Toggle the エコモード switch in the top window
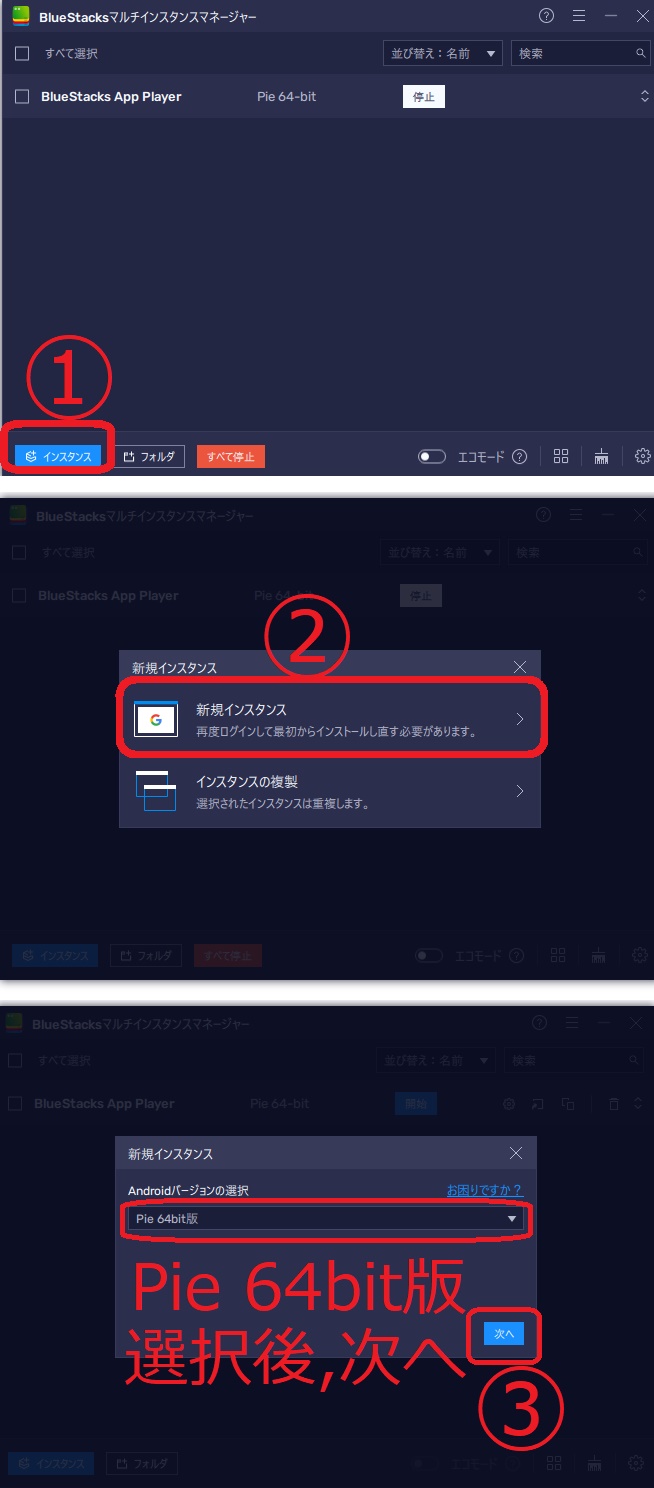Viewport: 654px width, 1488px height. [432, 457]
